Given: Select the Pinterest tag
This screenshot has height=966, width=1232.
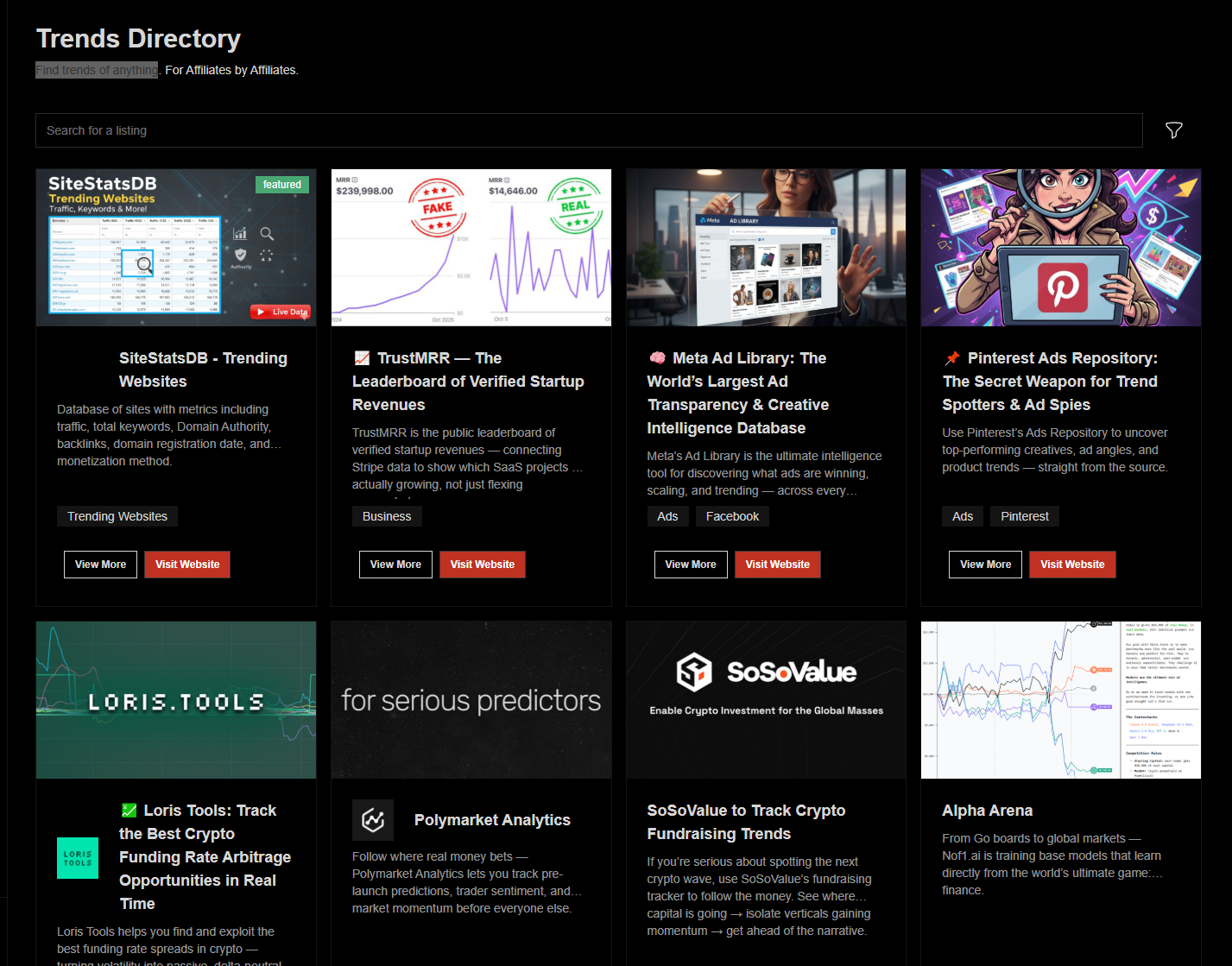Looking at the screenshot, I should click(1025, 516).
